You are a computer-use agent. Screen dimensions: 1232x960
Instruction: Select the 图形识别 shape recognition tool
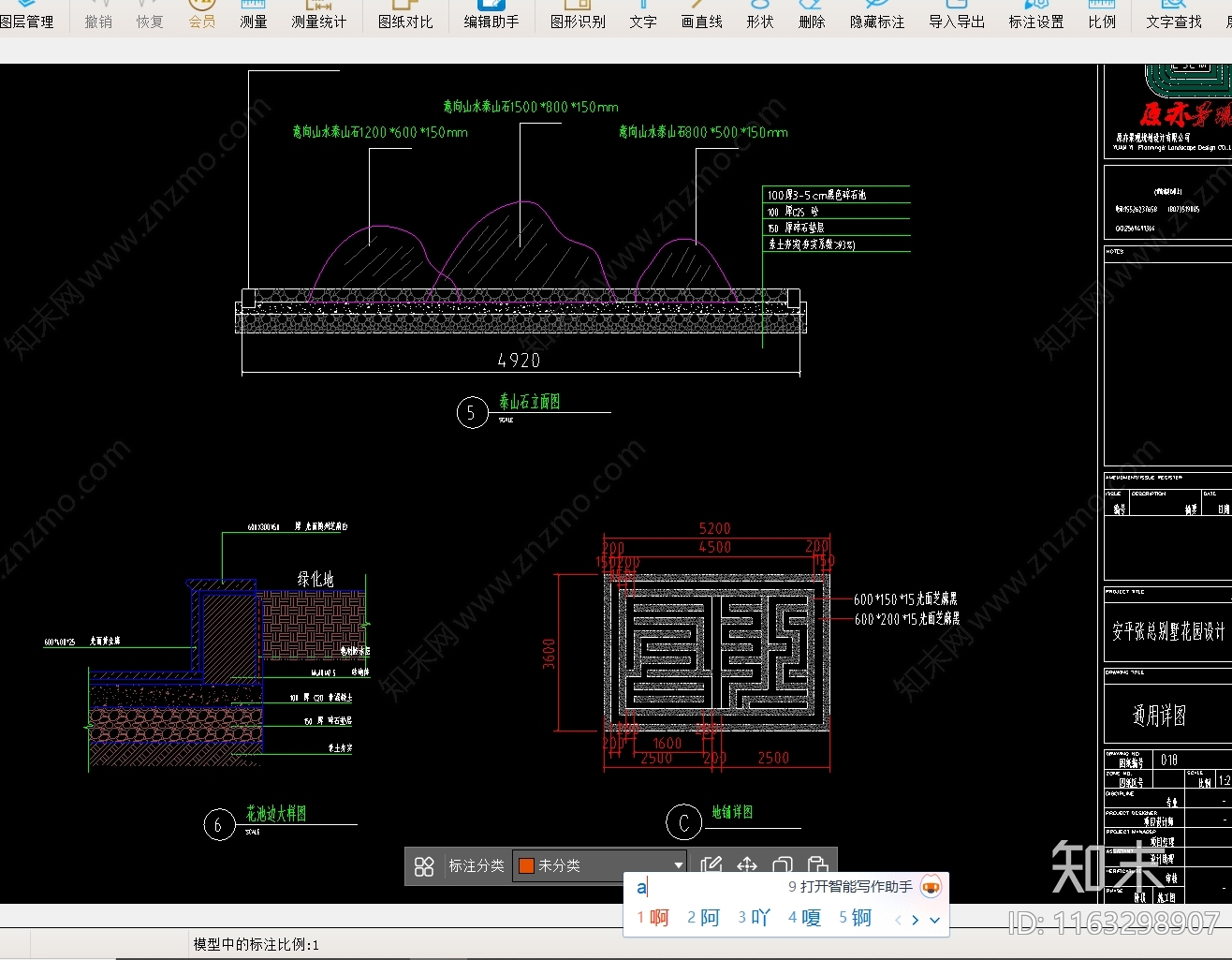[578, 16]
